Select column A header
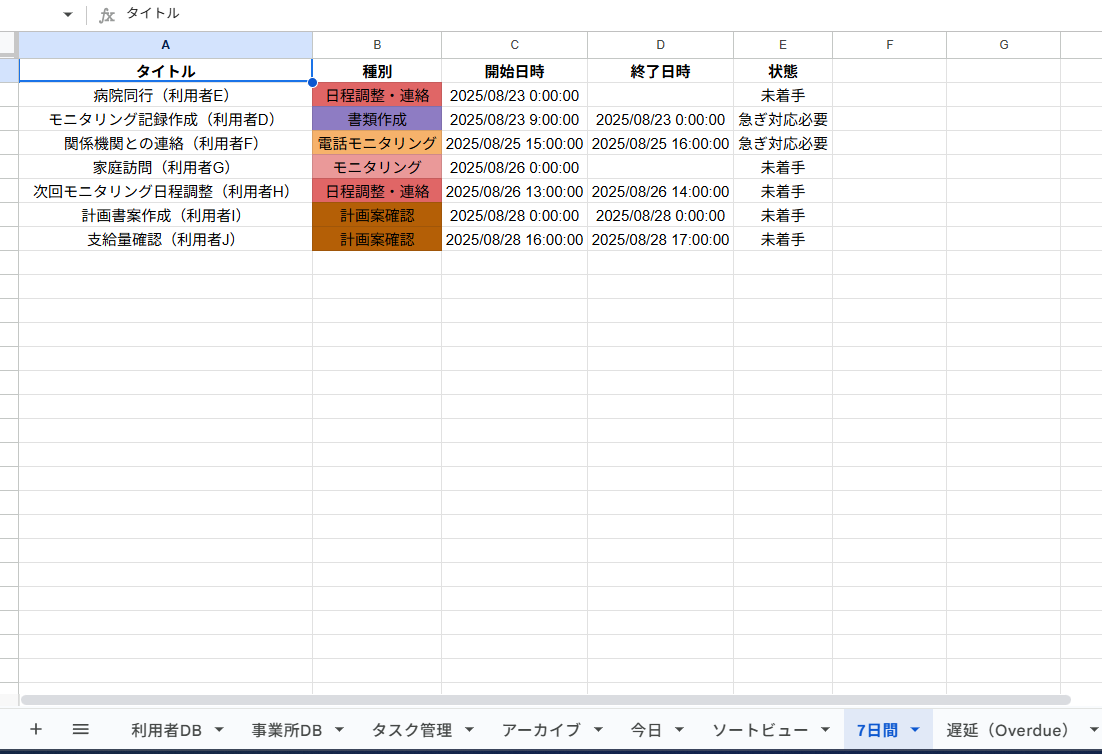This screenshot has height=754, width=1102. [x=165, y=45]
